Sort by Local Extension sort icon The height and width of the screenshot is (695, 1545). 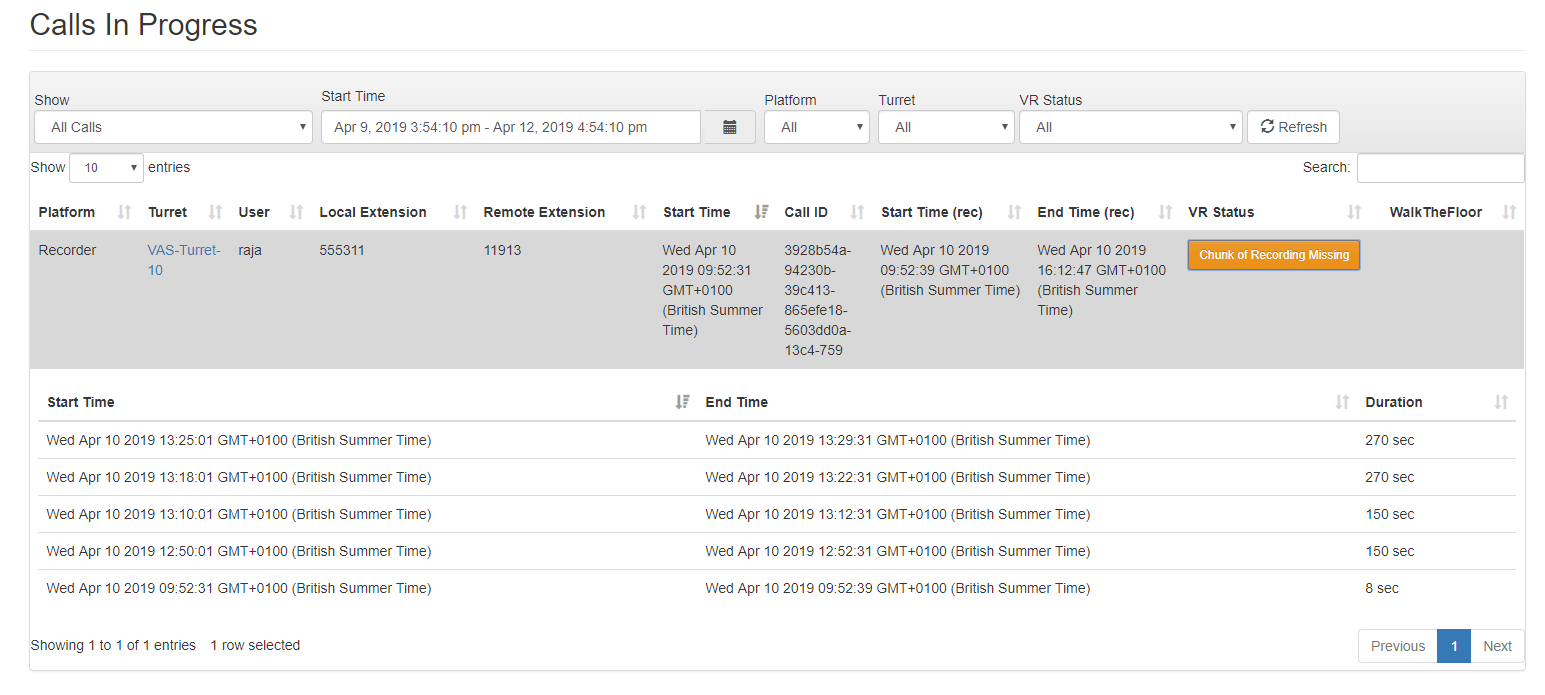click(x=460, y=212)
